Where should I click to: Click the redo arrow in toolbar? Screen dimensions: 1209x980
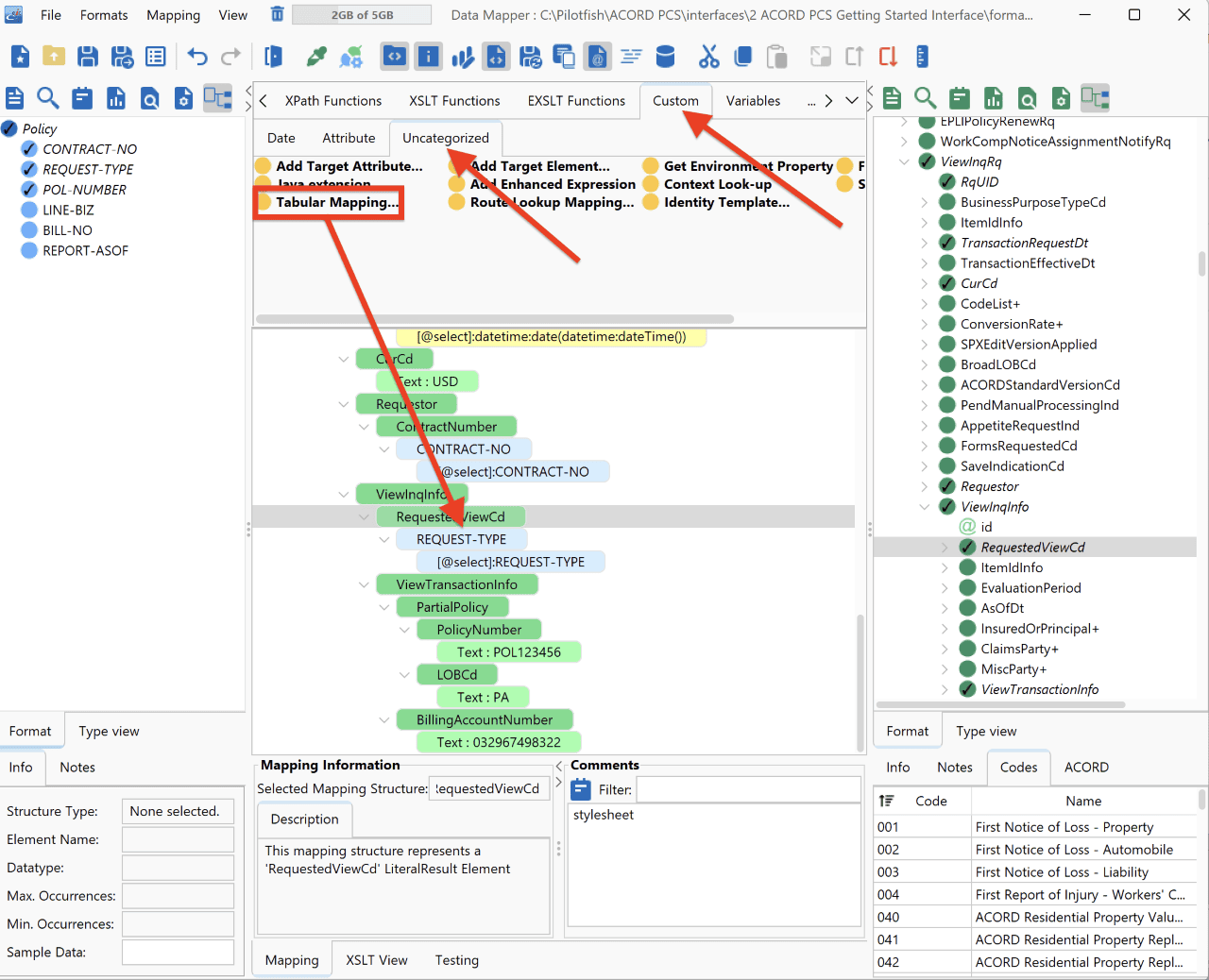(230, 57)
